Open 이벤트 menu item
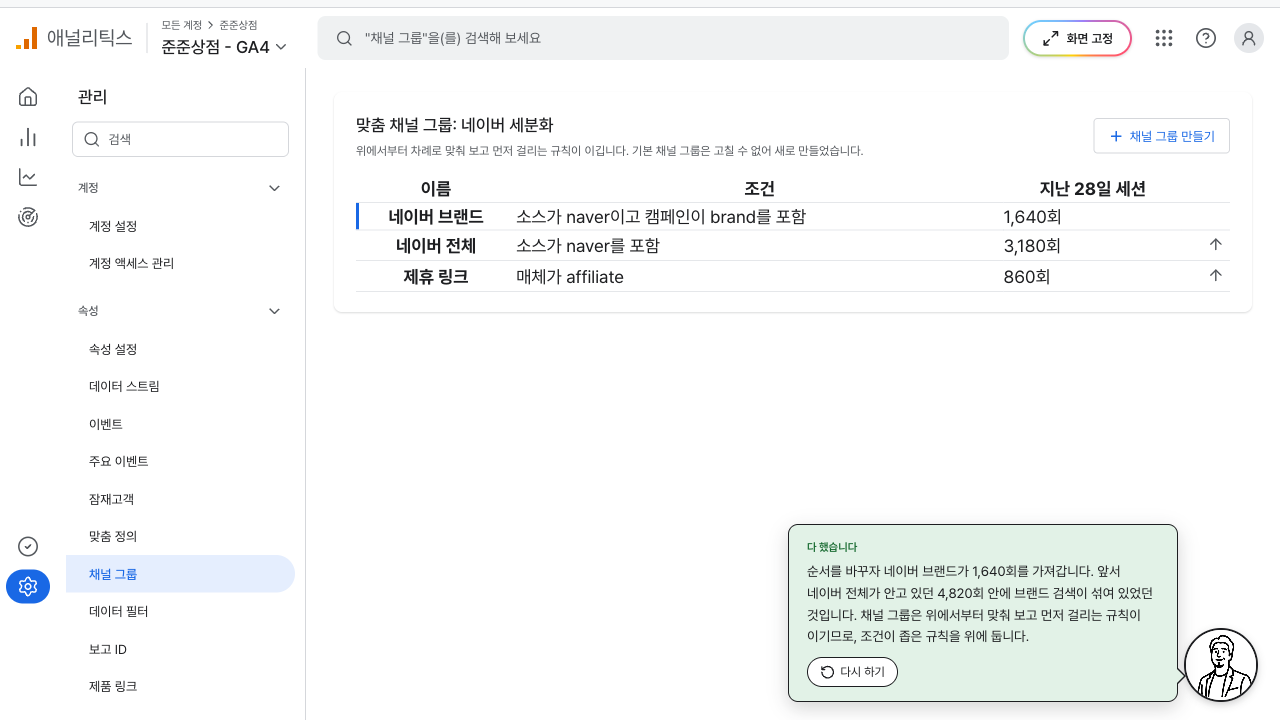This screenshot has height=720, width=1280. pyautogui.click(x=180, y=424)
